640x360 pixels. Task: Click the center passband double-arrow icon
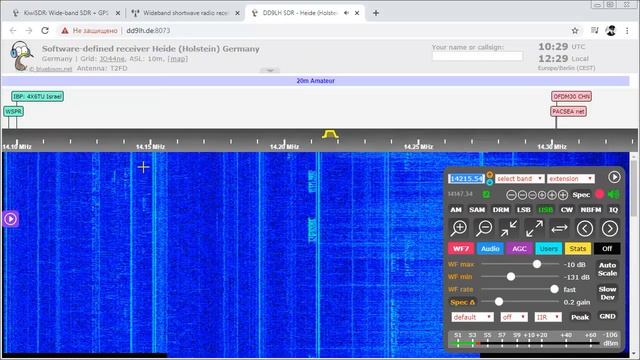pos(560,228)
